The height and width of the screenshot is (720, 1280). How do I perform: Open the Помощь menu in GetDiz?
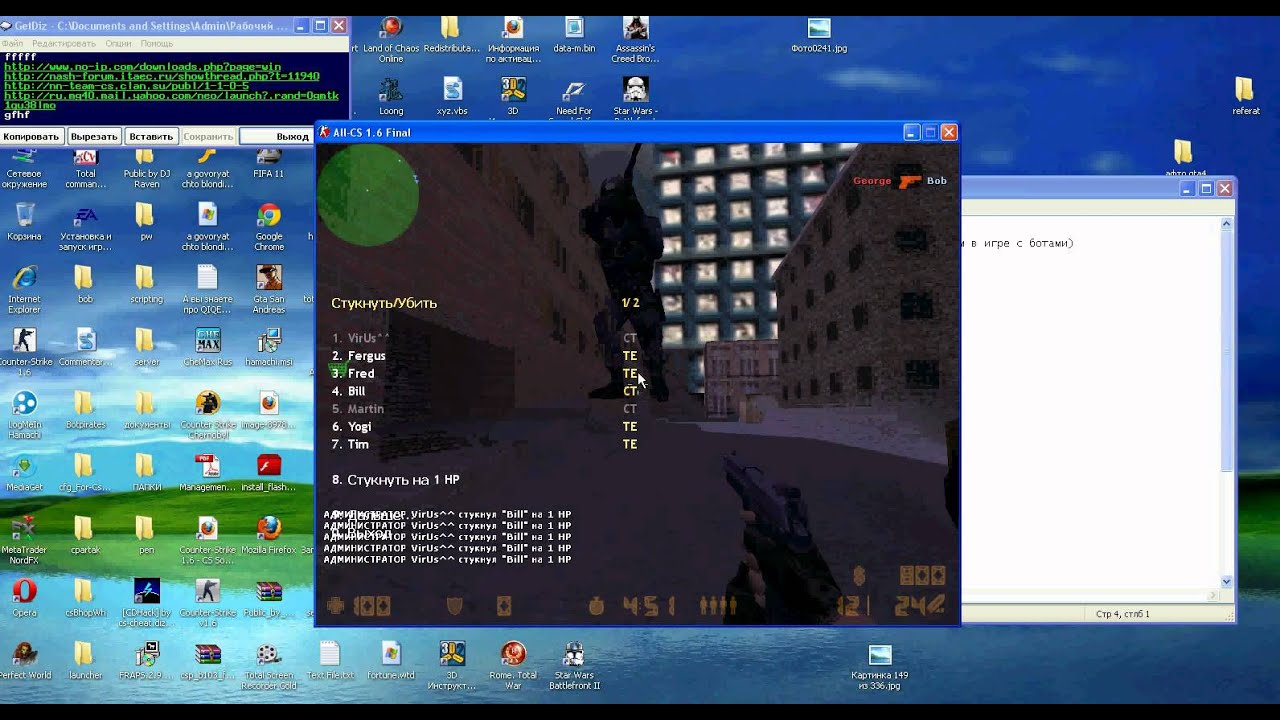click(x=157, y=43)
